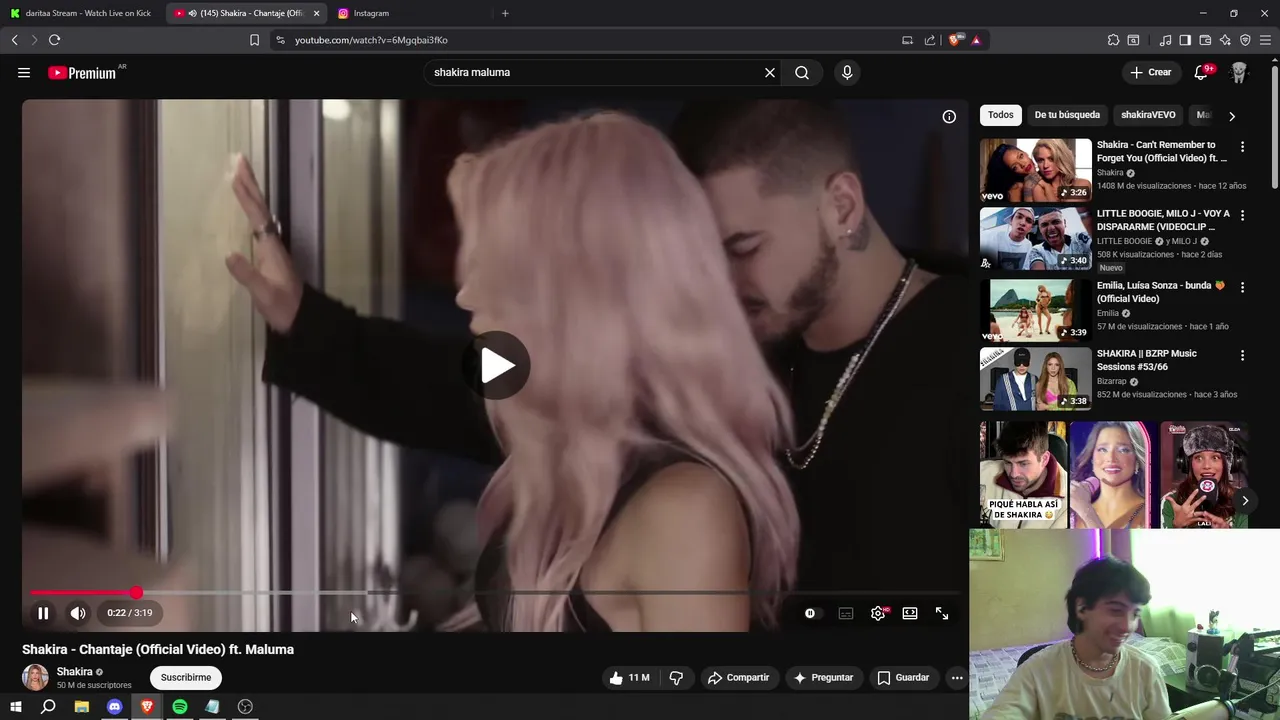This screenshot has height=720, width=1280.
Task: Close the Shakira Chantaje tab
Action: click(316, 13)
